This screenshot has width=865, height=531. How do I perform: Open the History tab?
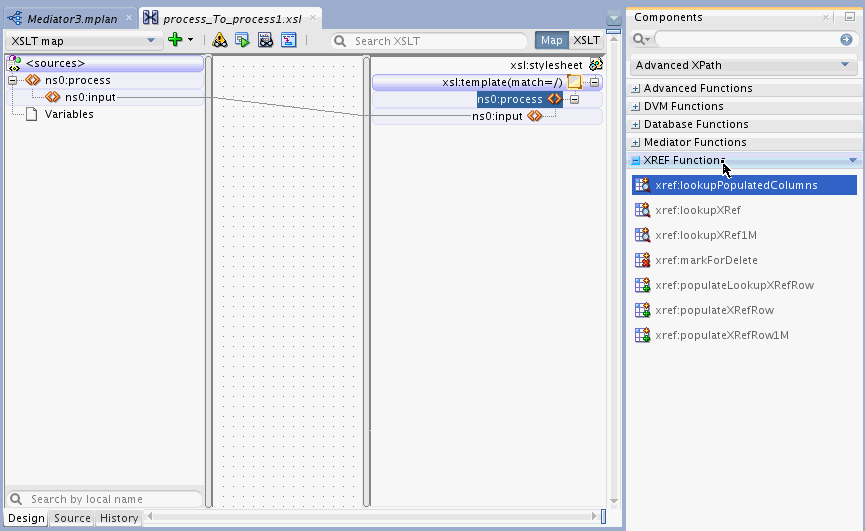click(119, 518)
